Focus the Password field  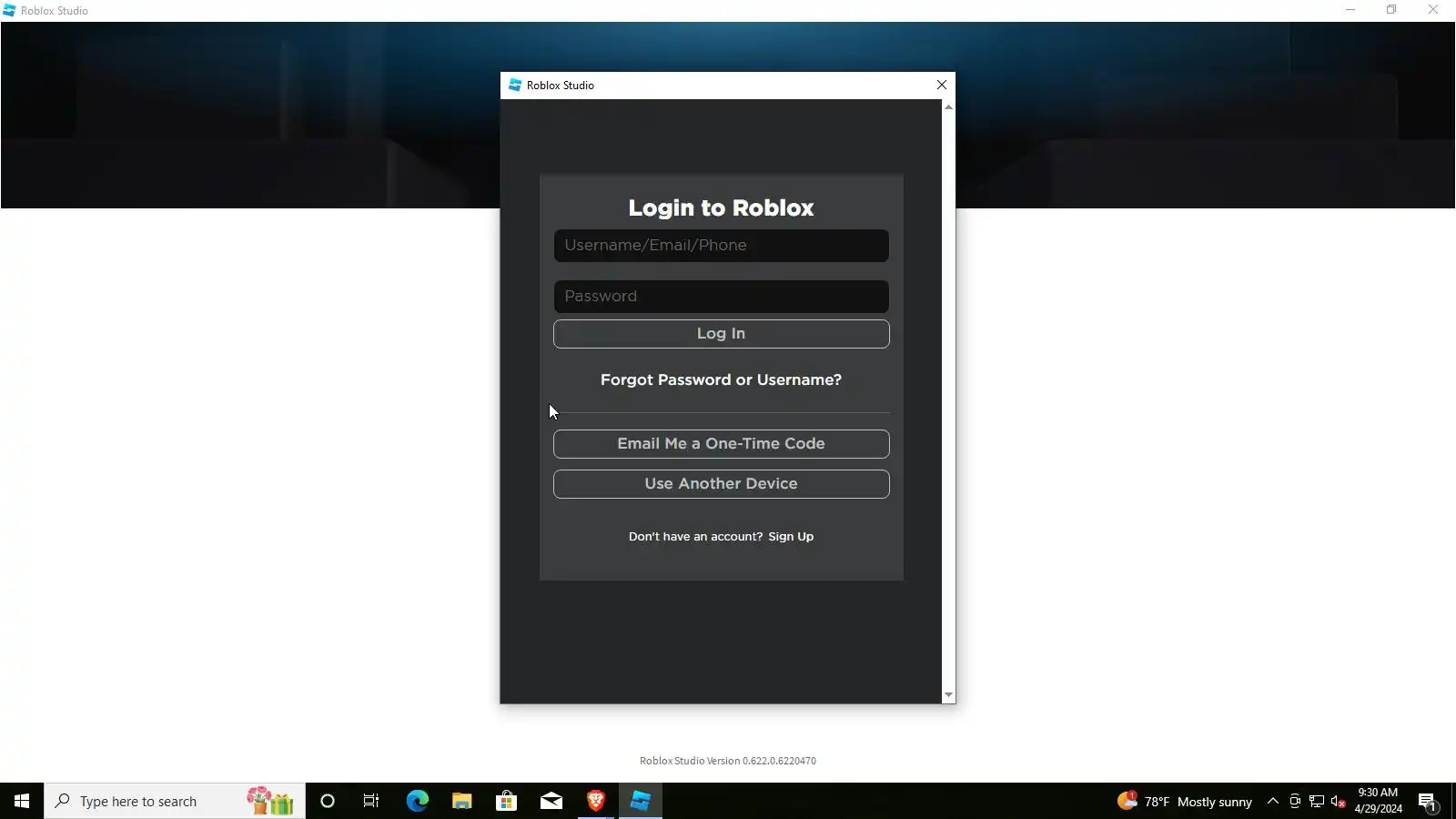point(721,297)
